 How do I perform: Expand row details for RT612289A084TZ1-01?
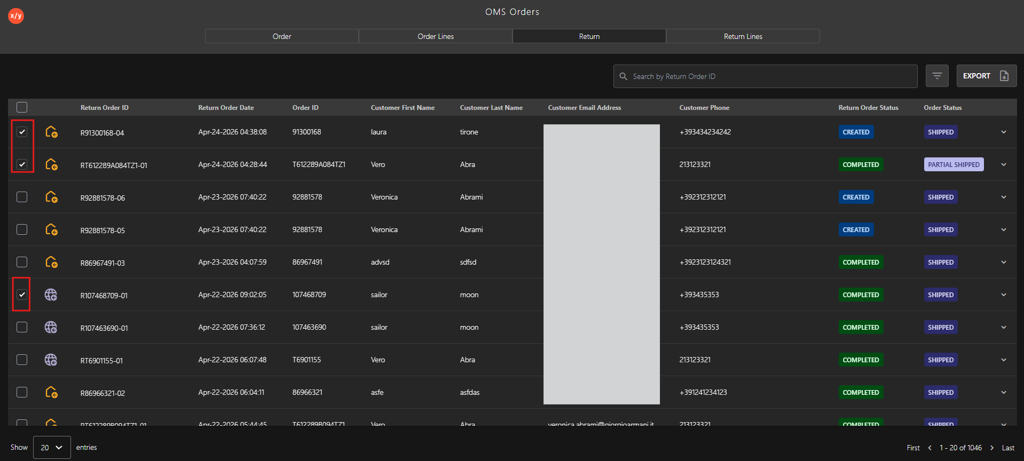point(1004,165)
